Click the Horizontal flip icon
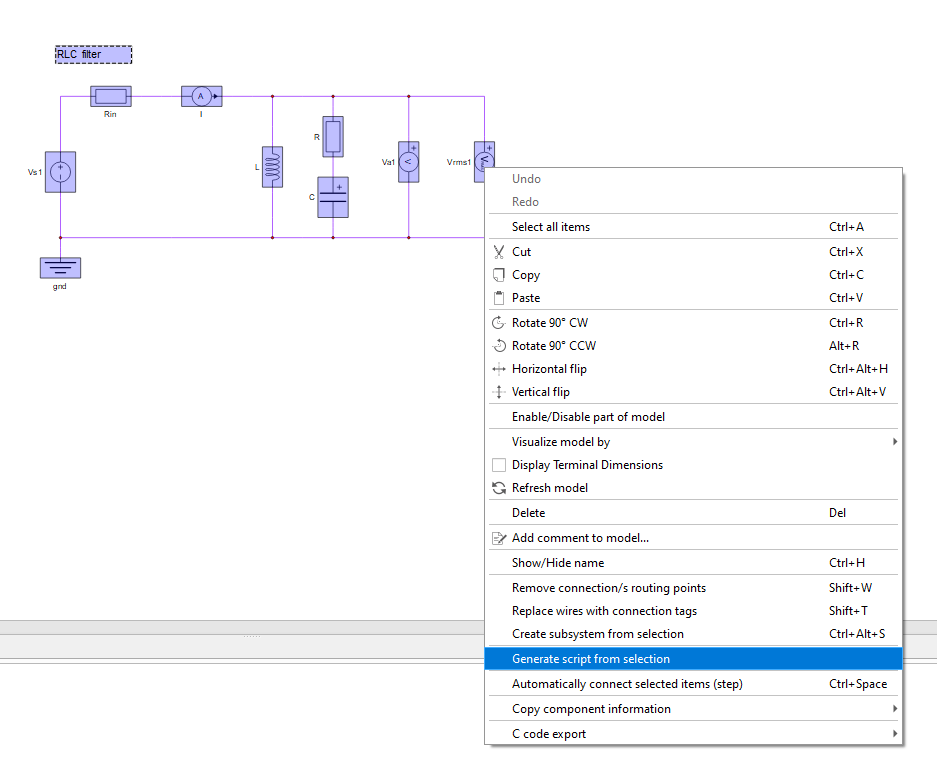The image size is (937, 777). pyautogui.click(x=499, y=369)
